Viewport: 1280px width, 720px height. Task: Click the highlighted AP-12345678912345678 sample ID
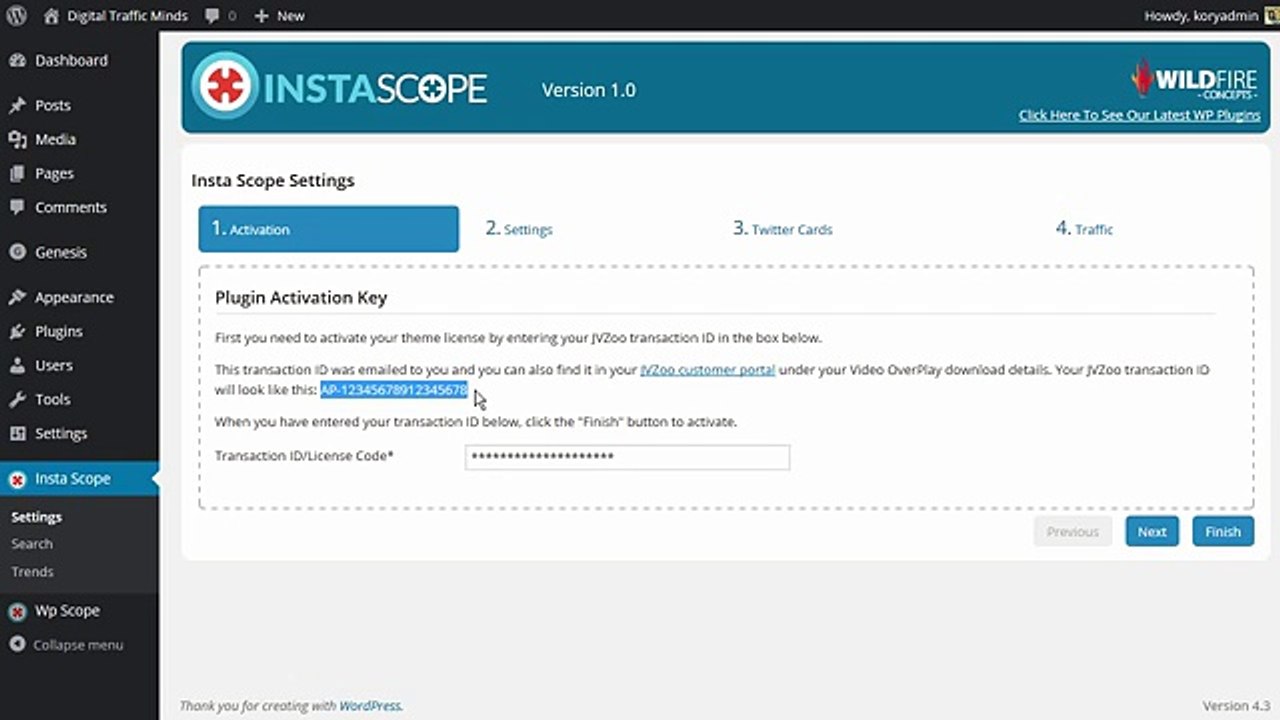(x=394, y=389)
